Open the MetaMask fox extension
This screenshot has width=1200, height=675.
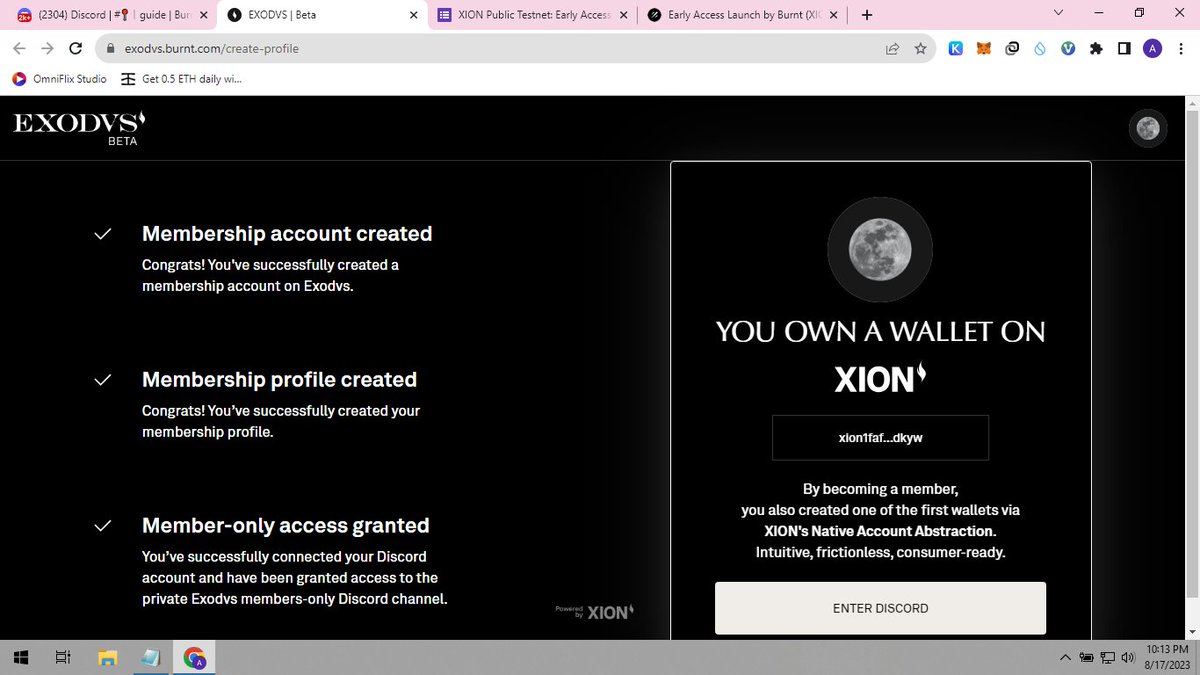(984, 48)
